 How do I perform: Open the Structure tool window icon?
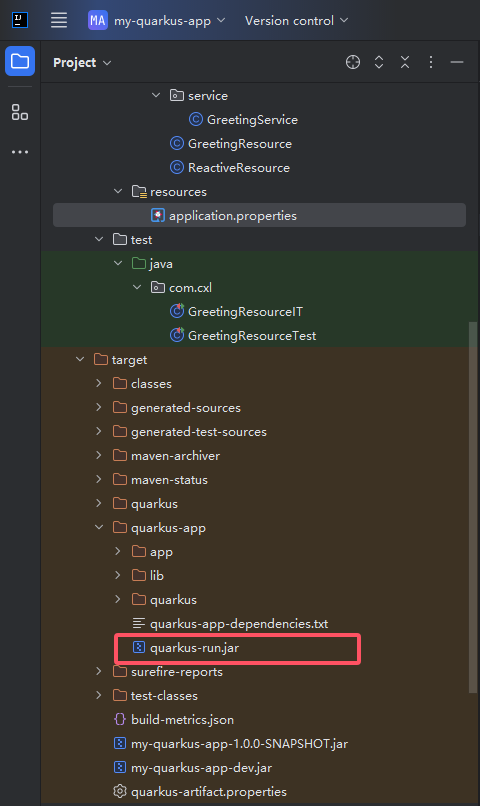pos(20,112)
